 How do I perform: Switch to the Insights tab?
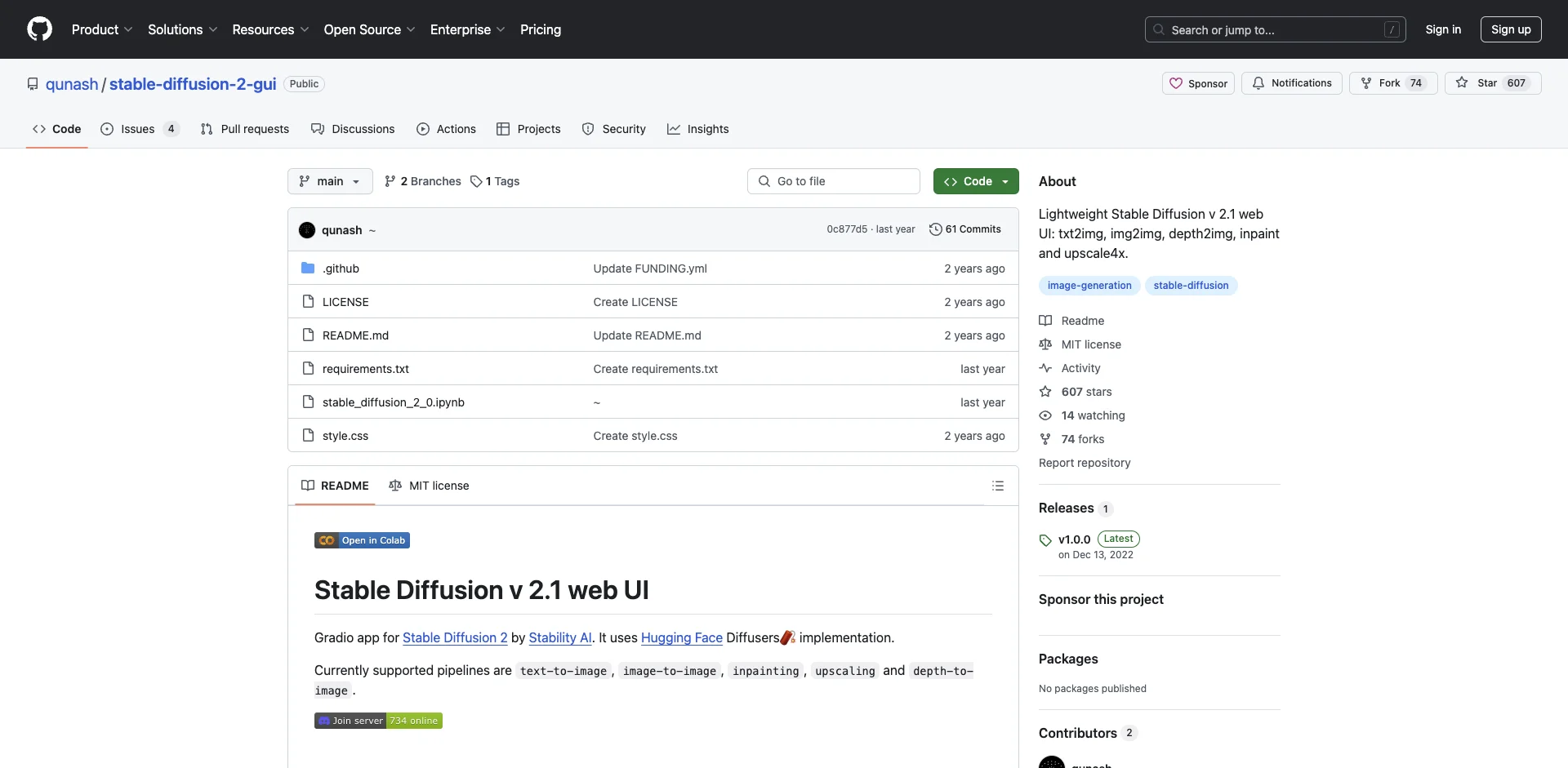coord(697,129)
